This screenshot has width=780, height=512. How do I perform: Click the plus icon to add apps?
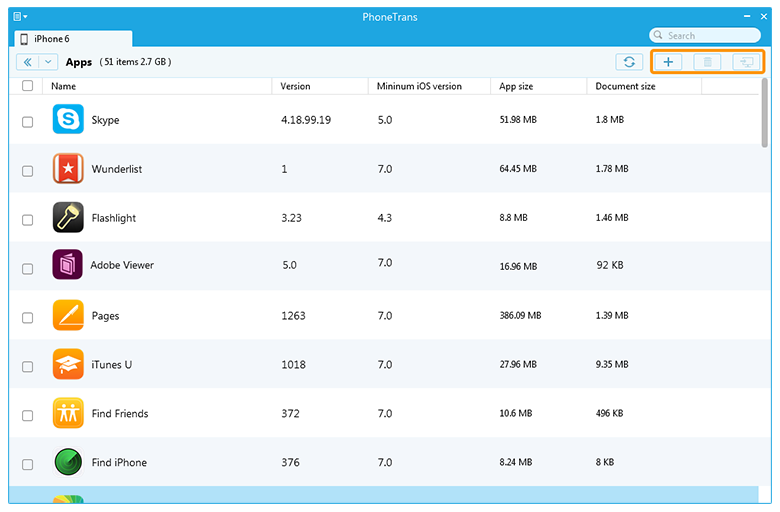click(x=668, y=62)
